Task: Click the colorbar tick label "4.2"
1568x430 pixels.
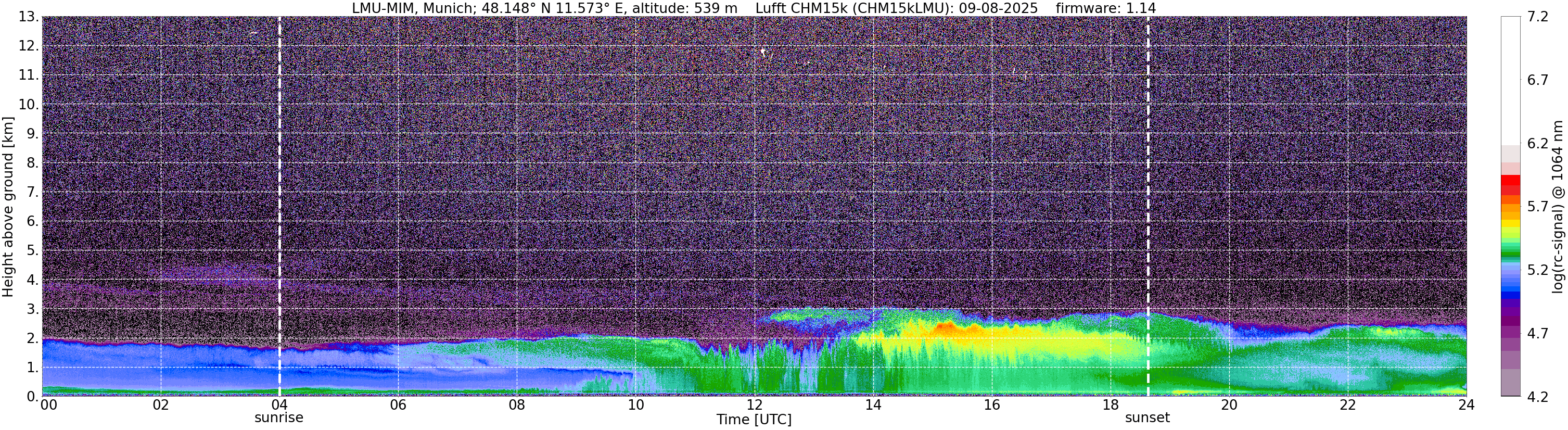Action: pos(1538,397)
